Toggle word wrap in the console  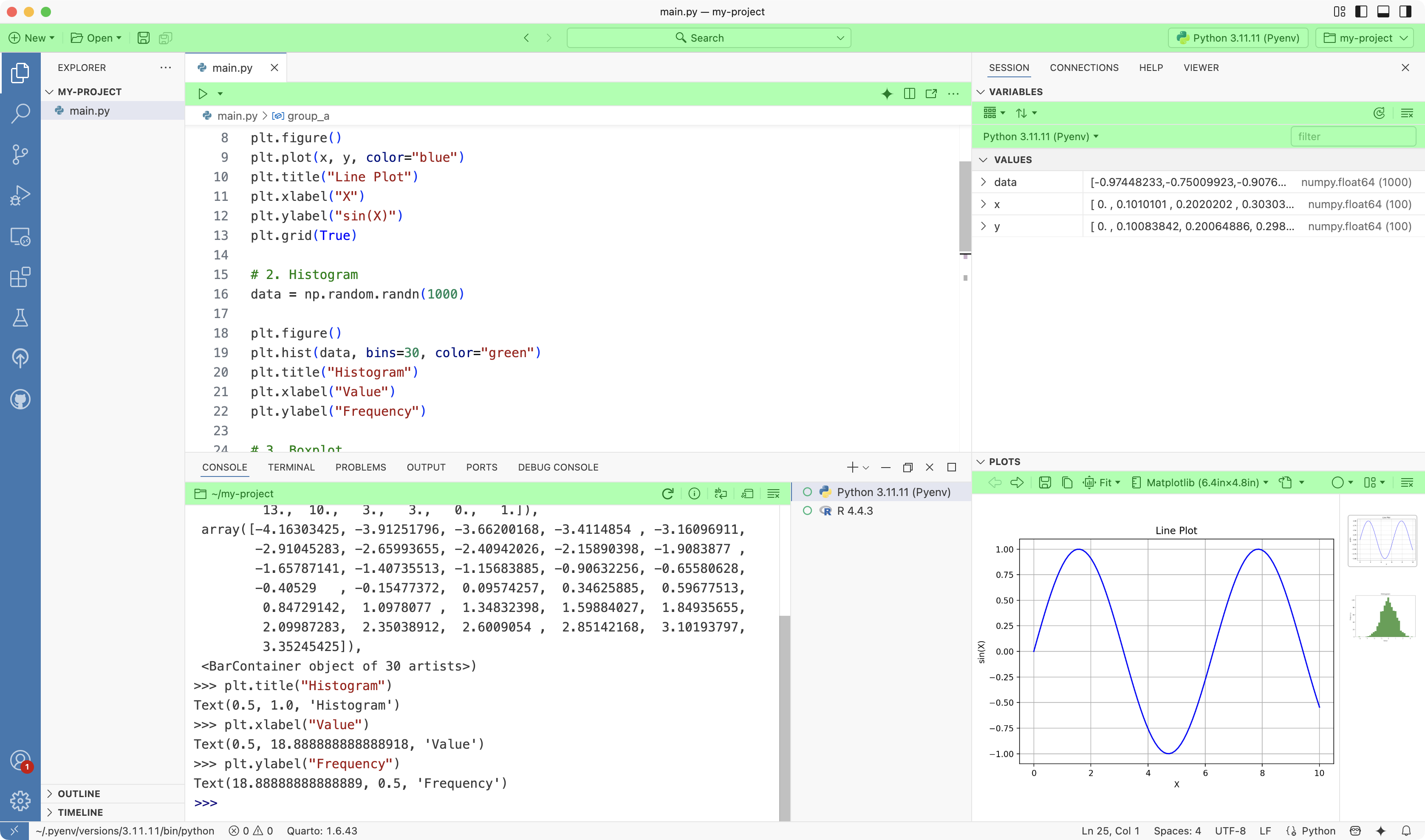click(x=720, y=493)
